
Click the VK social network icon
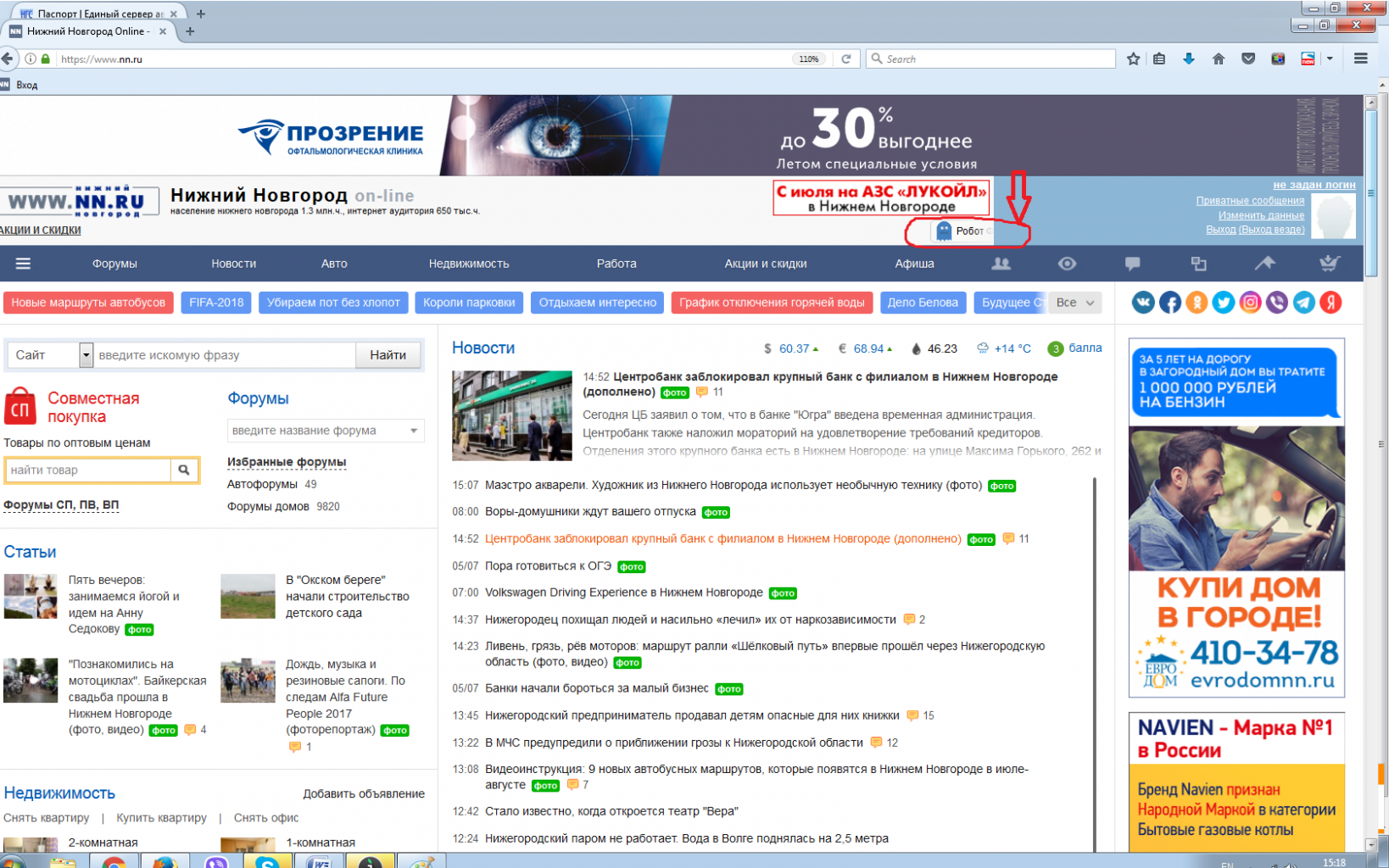pyautogui.click(x=1142, y=303)
